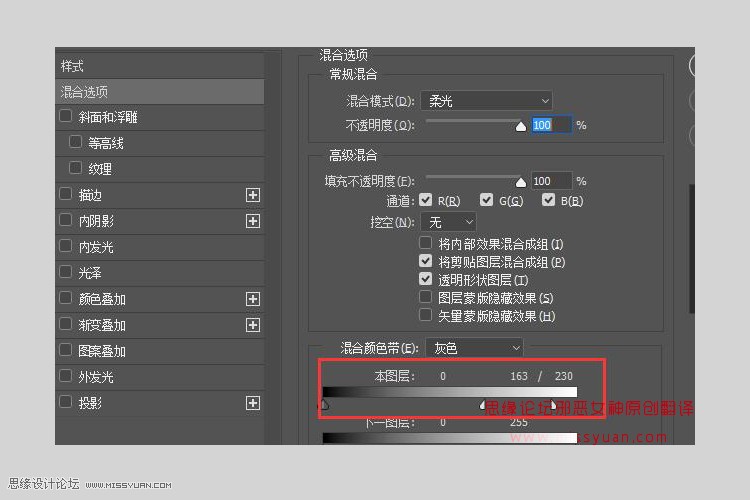Enable the 内阴影 effect checkbox
The width and height of the screenshot is (750, 500).
(66, 220)
